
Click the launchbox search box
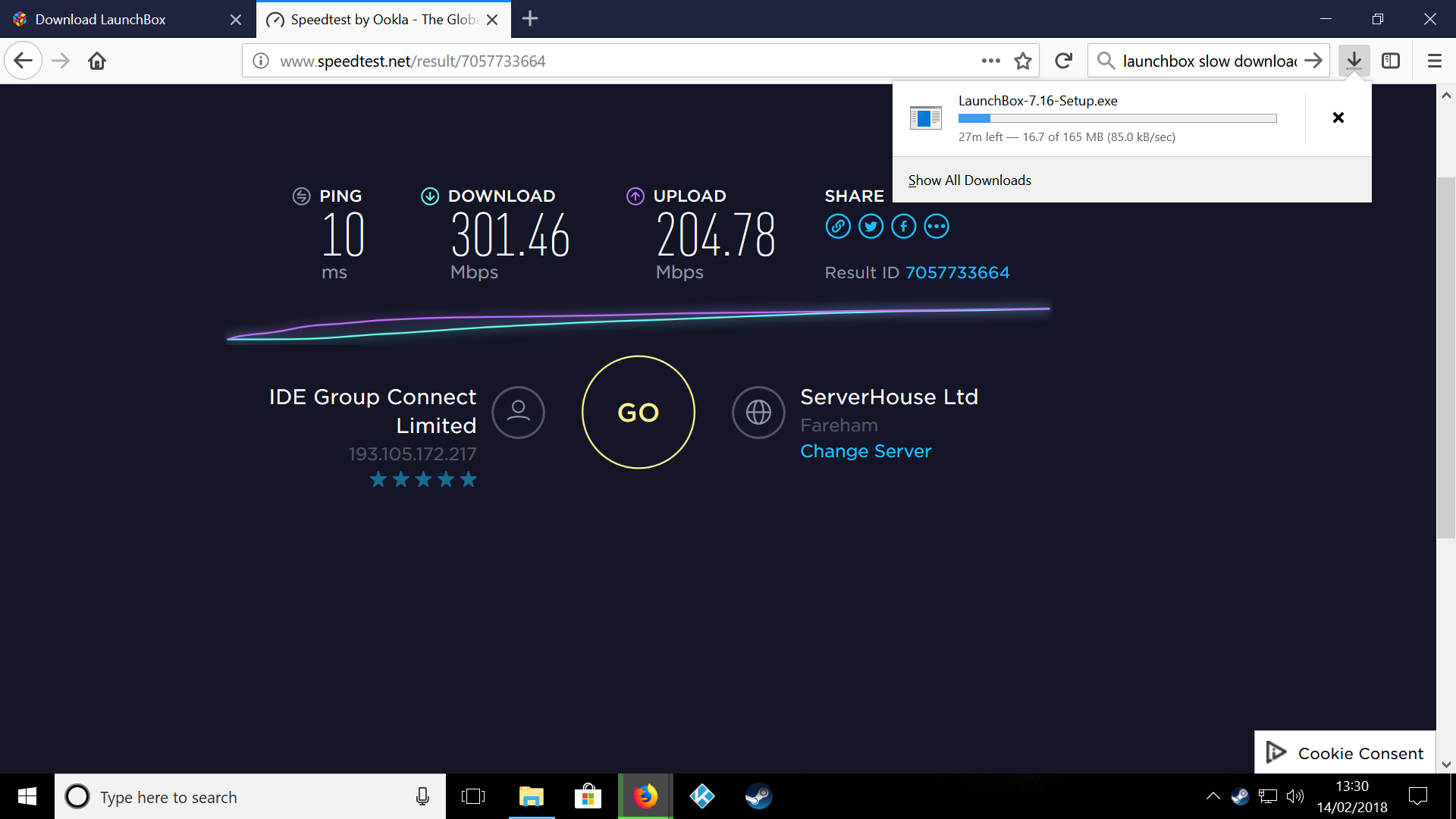[1209, 61]
